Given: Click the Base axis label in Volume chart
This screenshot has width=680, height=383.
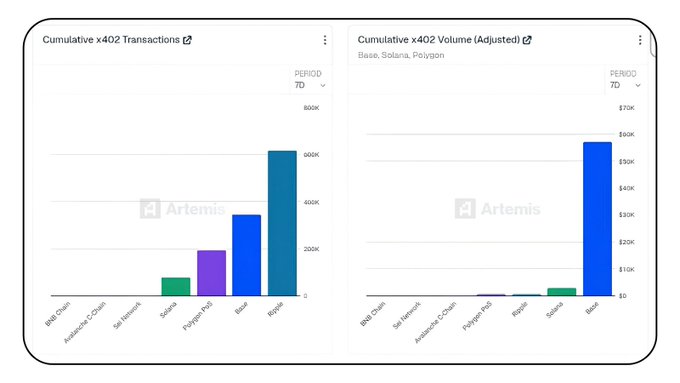Looking at the screenshot, I should tap(592, 308).
